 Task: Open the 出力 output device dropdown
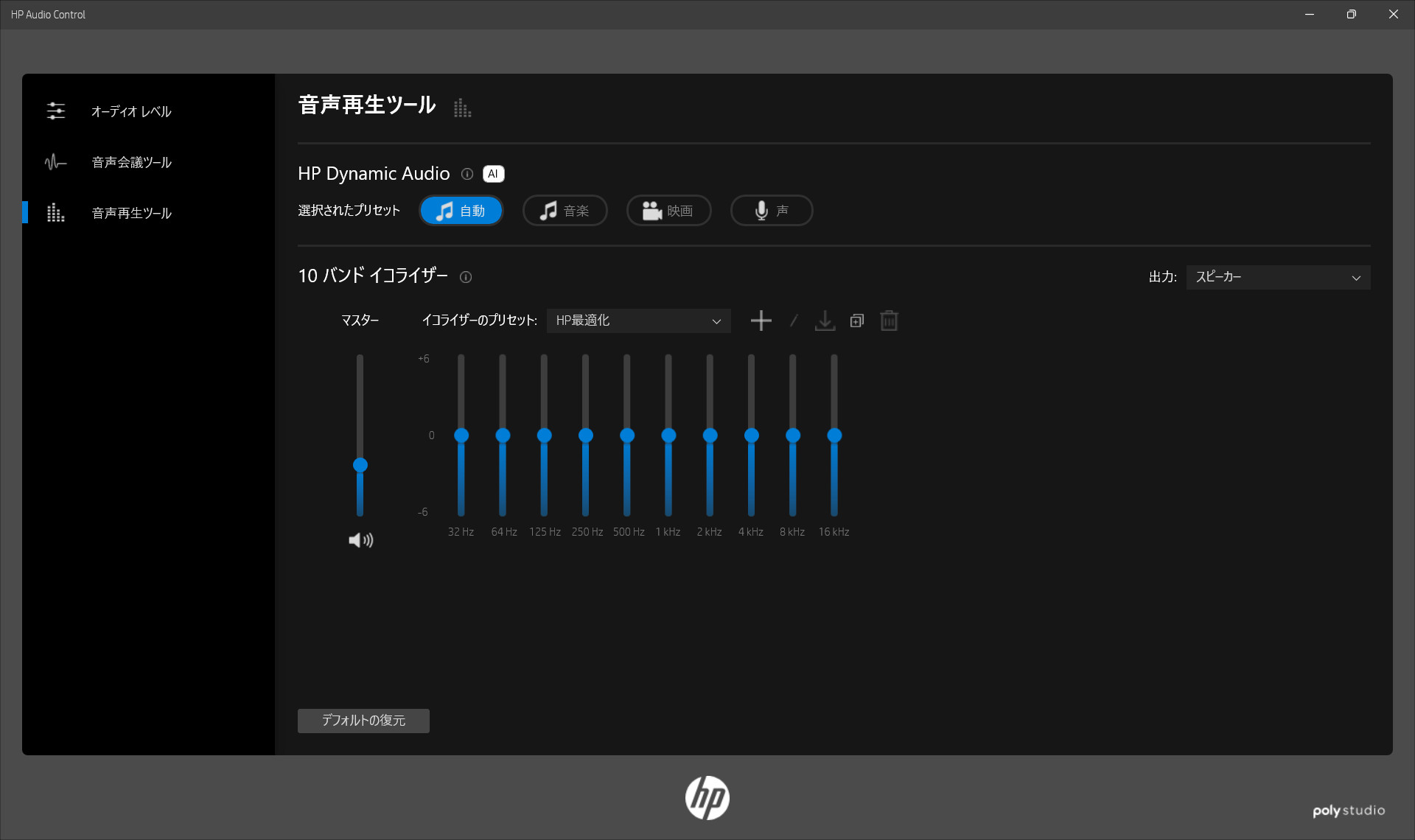[1277, 277]
